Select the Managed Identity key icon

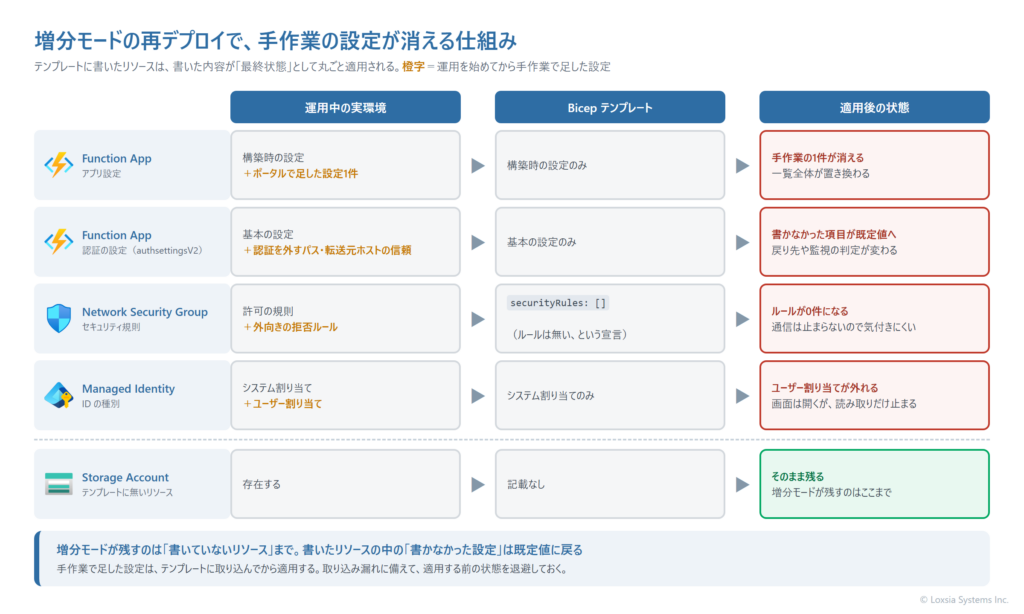point(59,395)
